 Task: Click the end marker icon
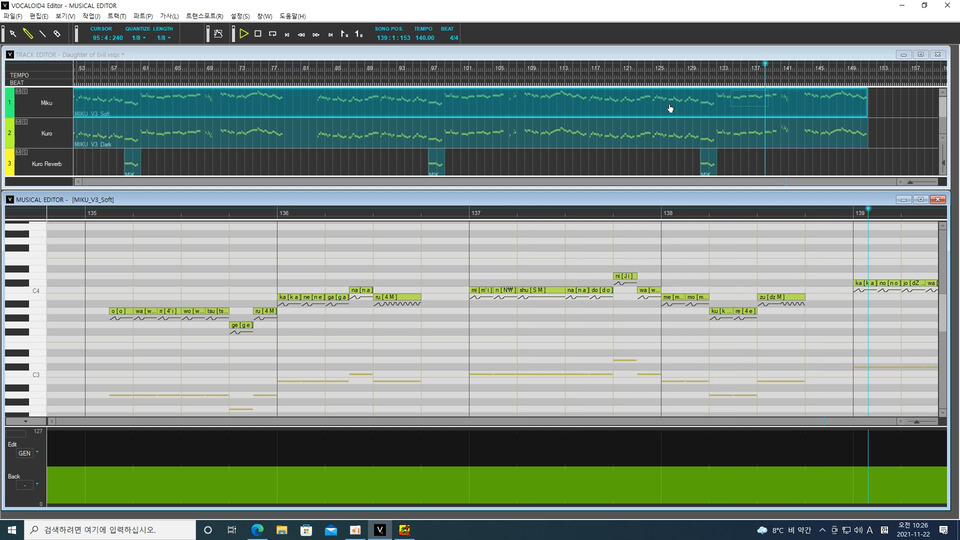click(x=359, y=34)
